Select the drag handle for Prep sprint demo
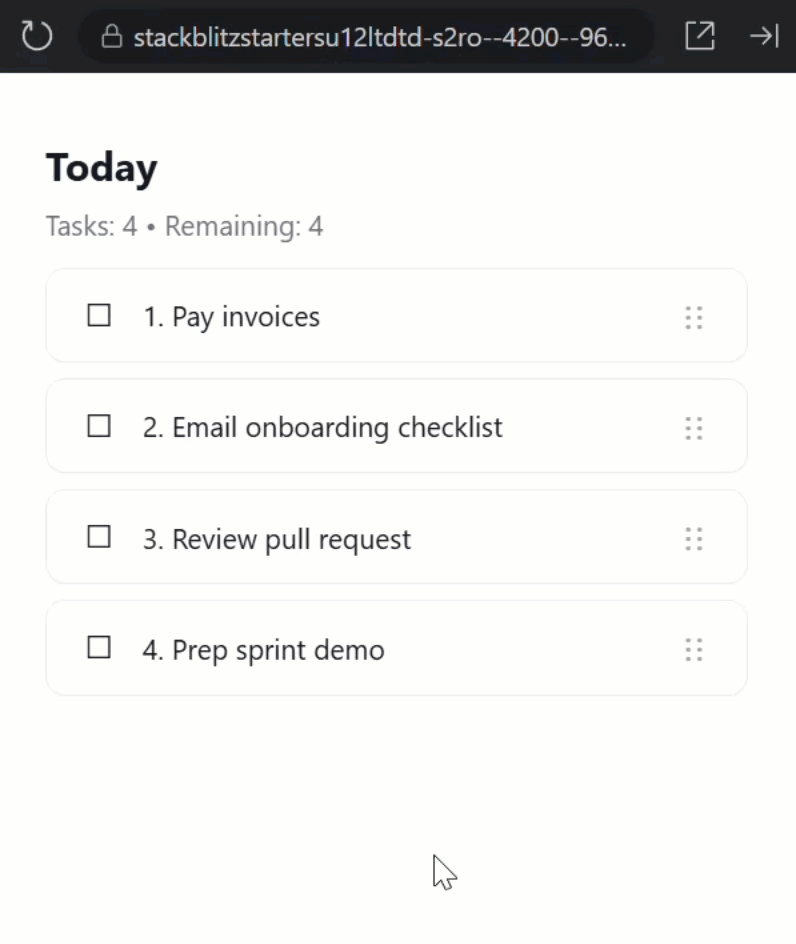 tap(694, 651)
